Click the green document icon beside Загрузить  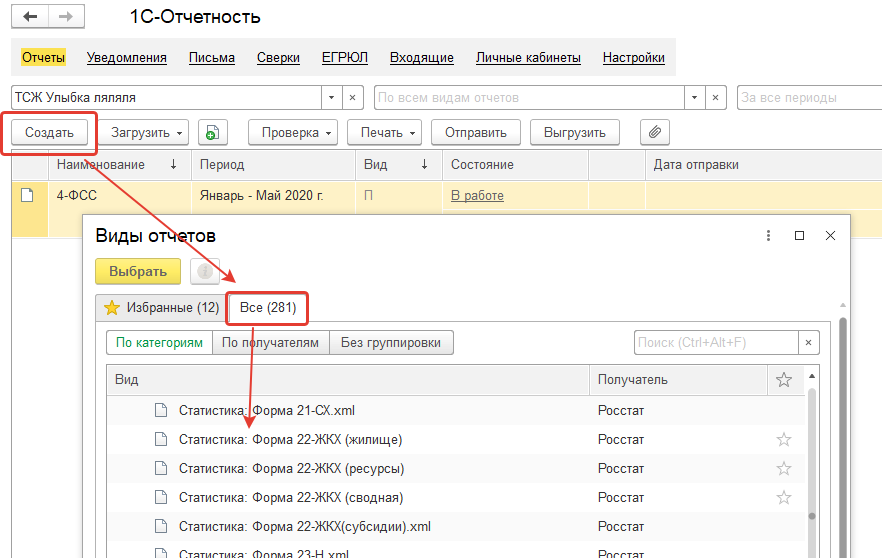coord(212,132)
